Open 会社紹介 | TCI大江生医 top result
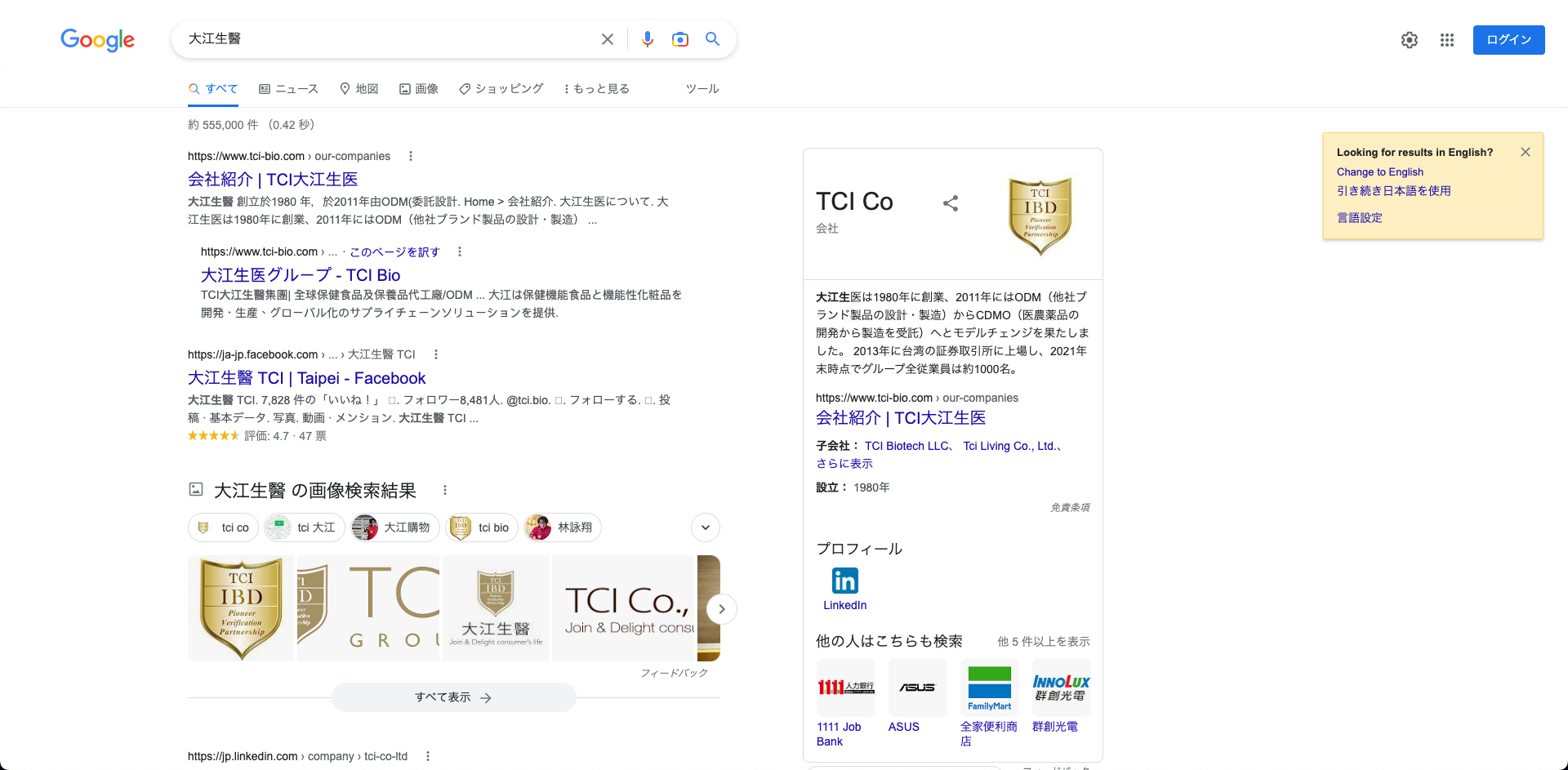 [273, 180]
